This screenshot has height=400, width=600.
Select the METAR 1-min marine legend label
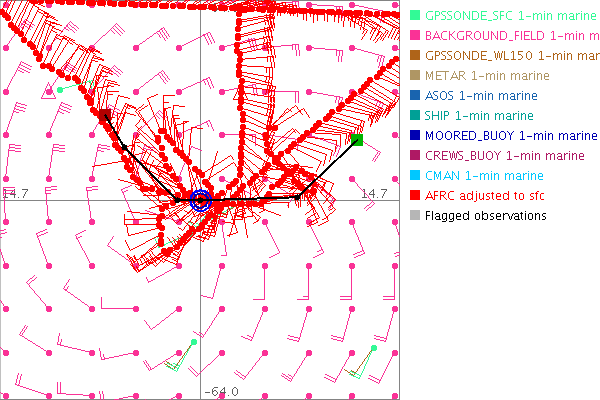point(487,76)
